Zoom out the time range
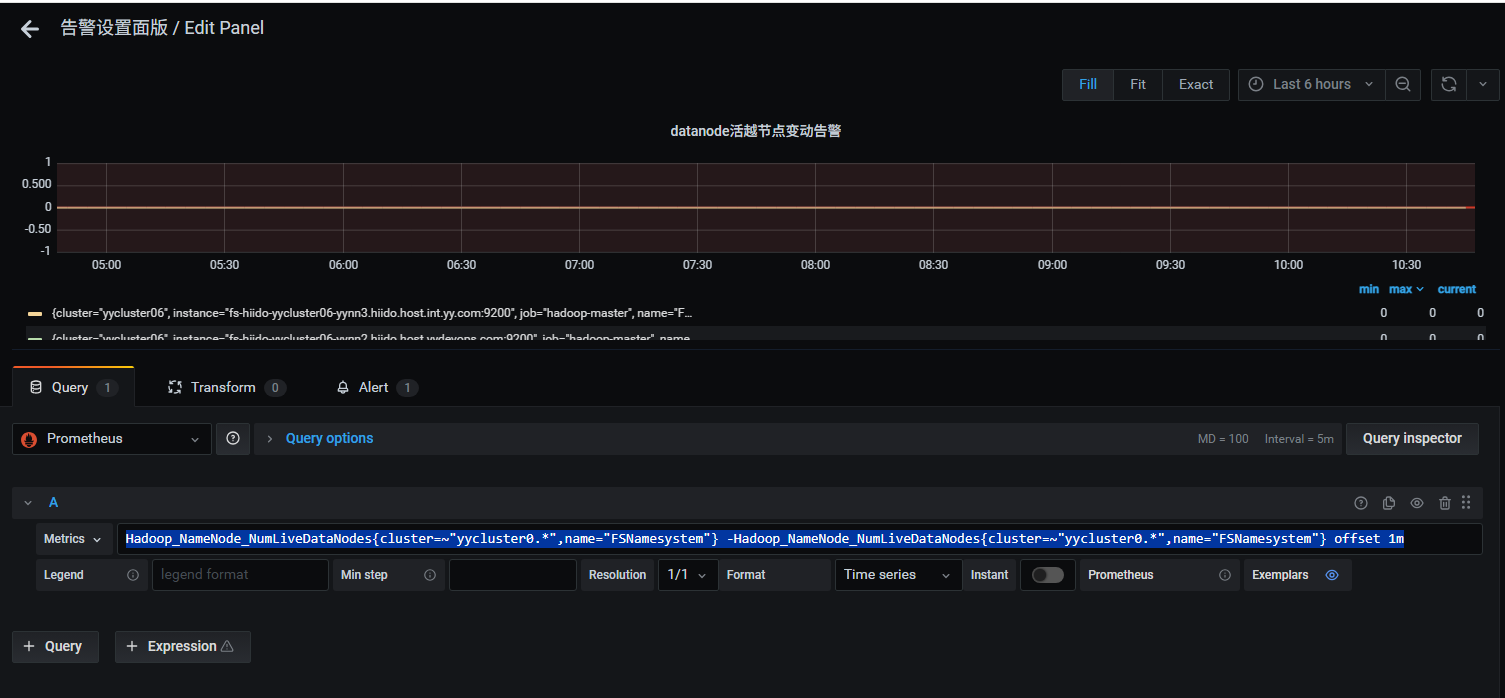 coord(1403,85)
